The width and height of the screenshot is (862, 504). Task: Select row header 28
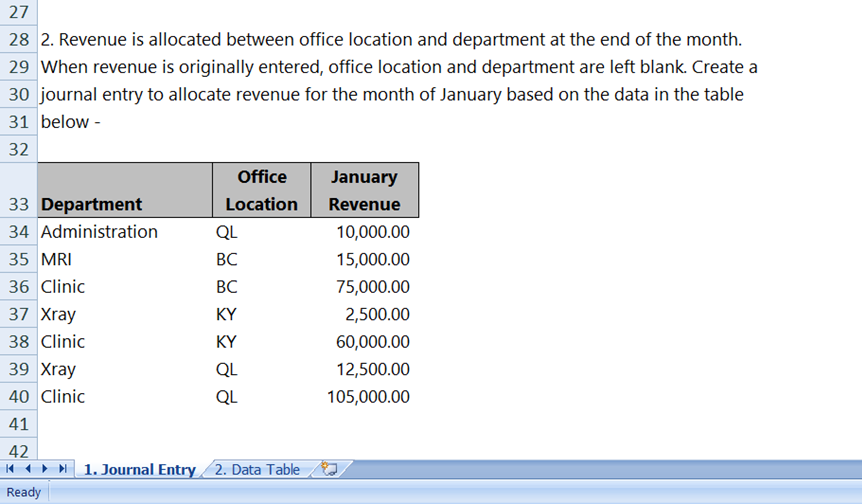coord(19,40)
